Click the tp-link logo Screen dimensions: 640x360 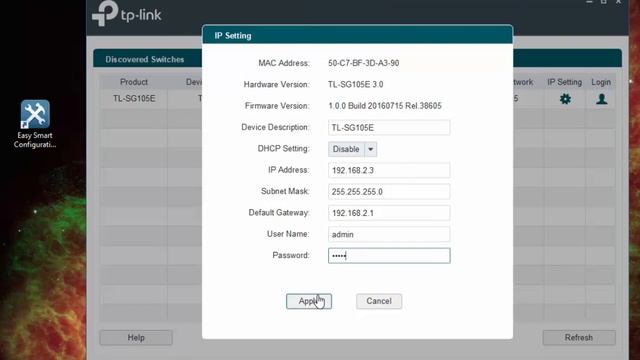coord(127,14)
